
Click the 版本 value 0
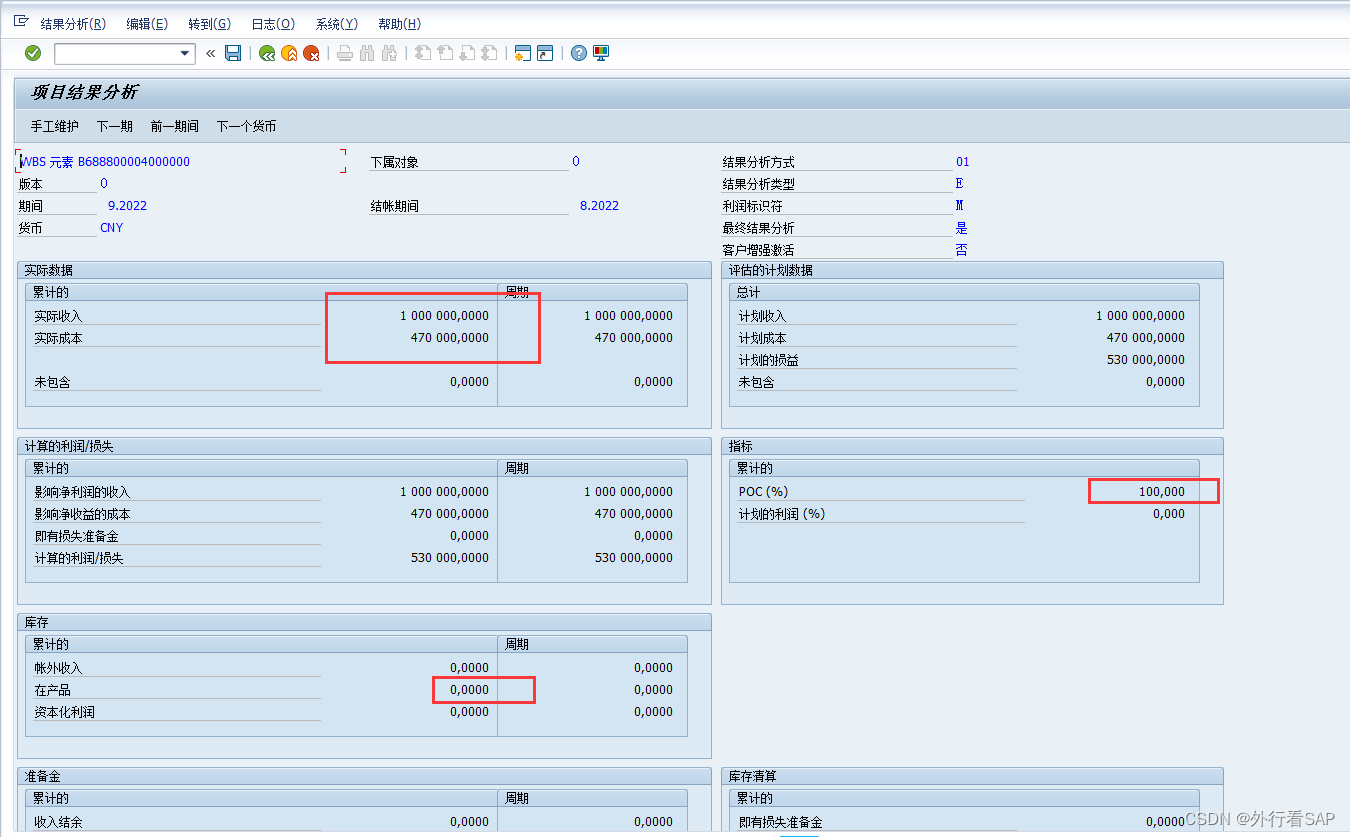coord(104,184)
